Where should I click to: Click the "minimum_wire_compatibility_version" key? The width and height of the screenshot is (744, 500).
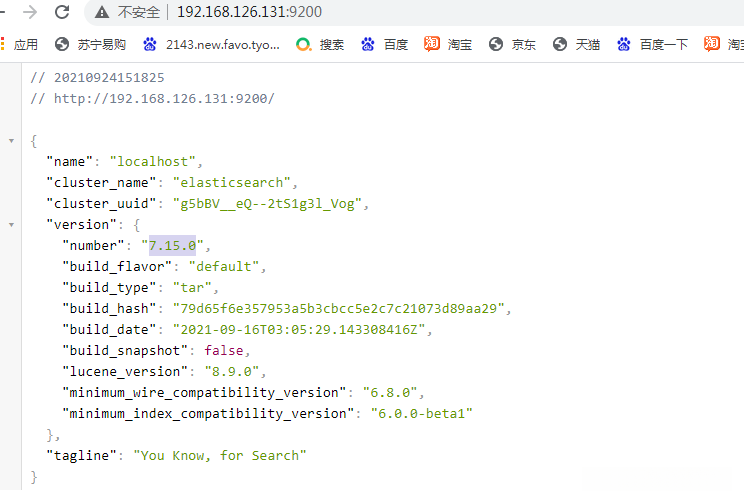pyautogui.click(x=204, y=392)
